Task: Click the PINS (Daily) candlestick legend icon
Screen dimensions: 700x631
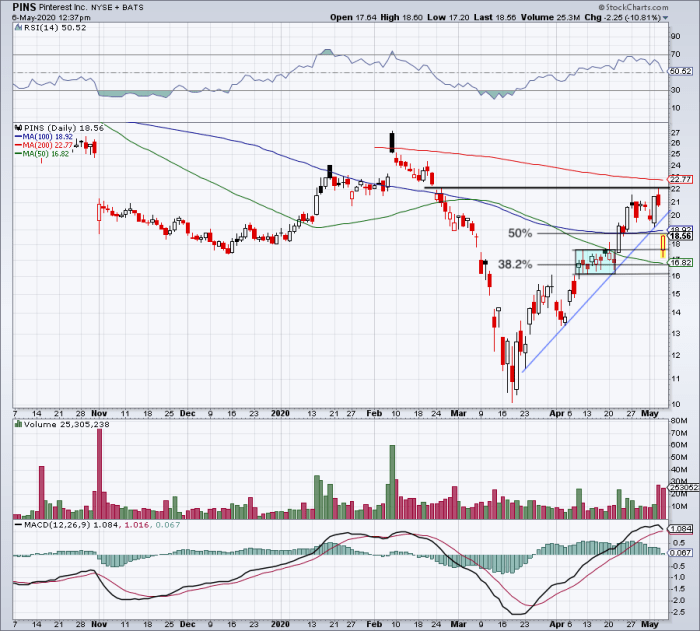Action: click(x=18, y=128)
